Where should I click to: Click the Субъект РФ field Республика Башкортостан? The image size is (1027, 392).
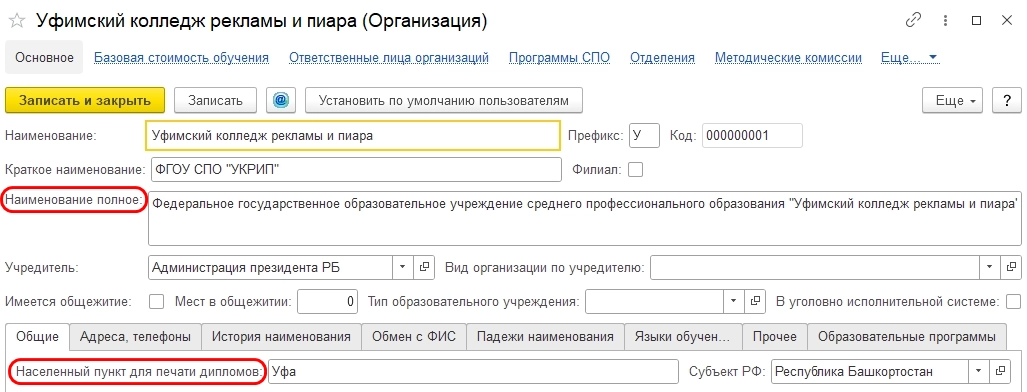870,371
